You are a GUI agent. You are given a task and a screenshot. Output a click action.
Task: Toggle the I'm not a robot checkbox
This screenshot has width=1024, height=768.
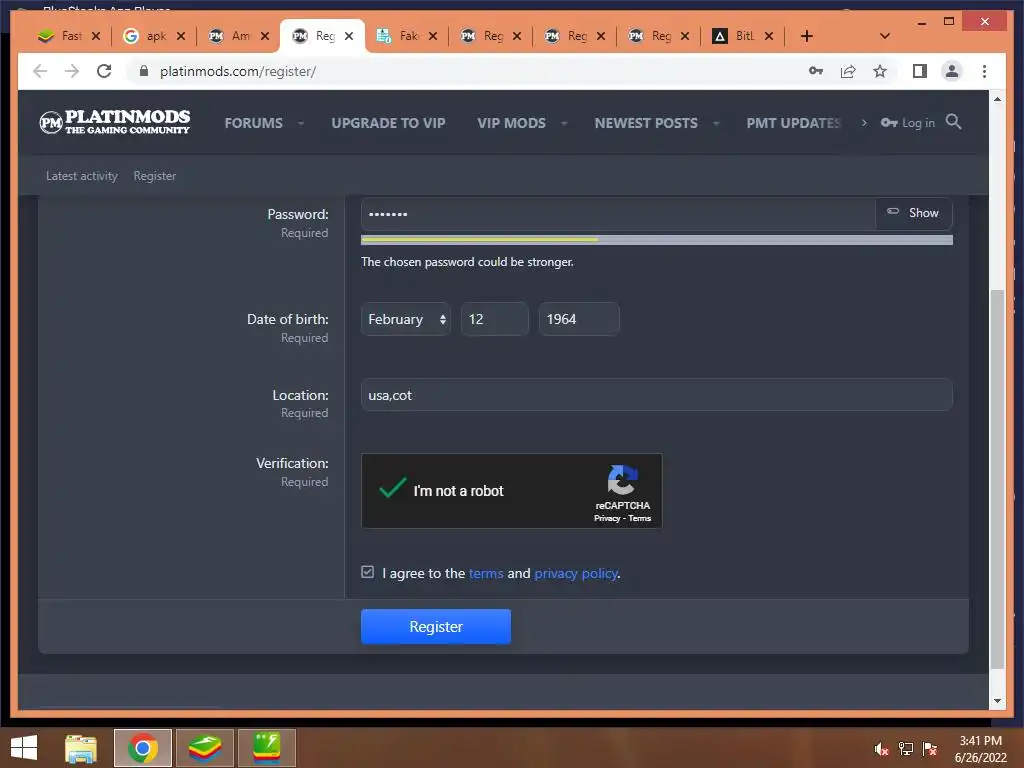(x=392, y=490)
